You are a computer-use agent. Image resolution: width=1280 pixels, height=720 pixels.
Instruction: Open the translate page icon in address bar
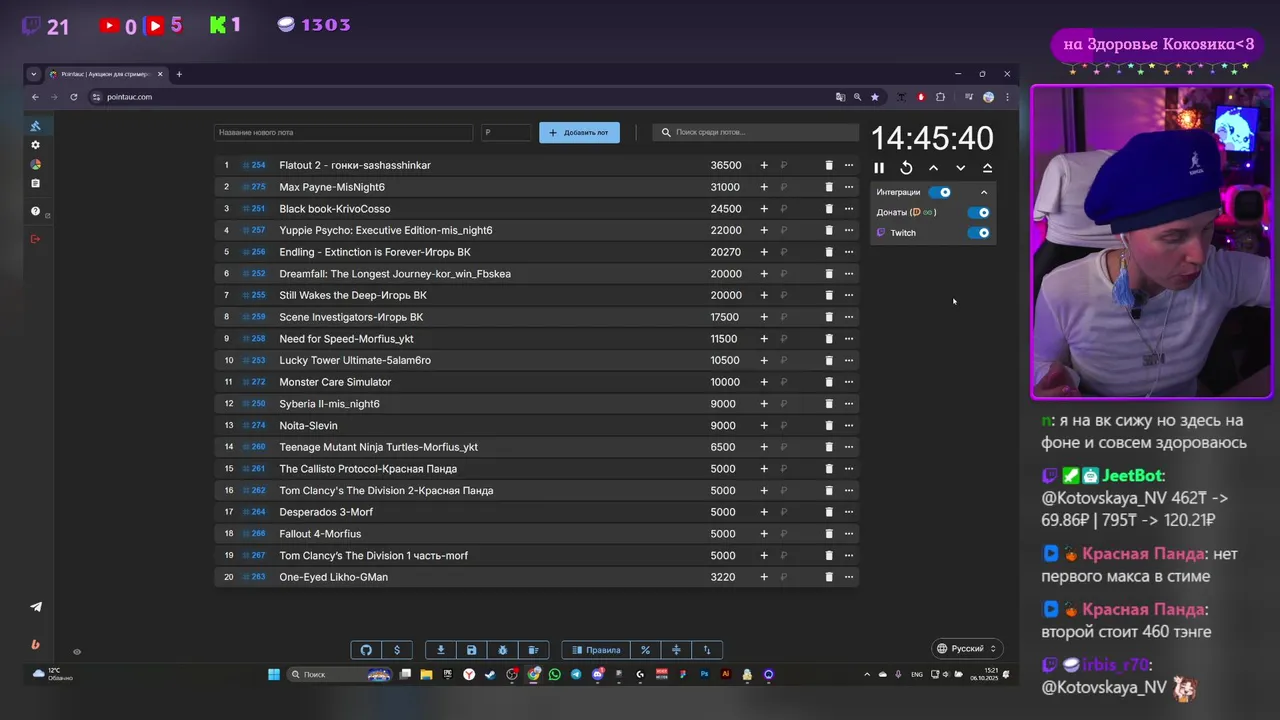pos(840,97)
